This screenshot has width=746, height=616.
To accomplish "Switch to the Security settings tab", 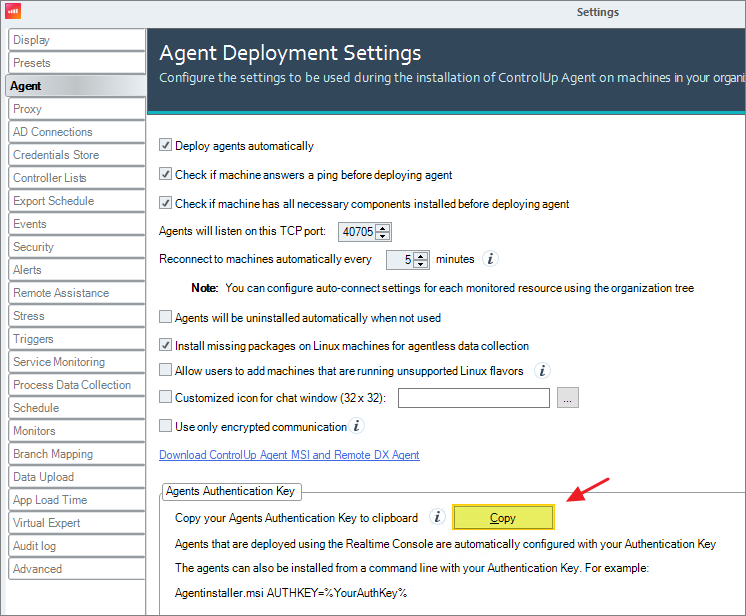I will [x=76, y=247].
